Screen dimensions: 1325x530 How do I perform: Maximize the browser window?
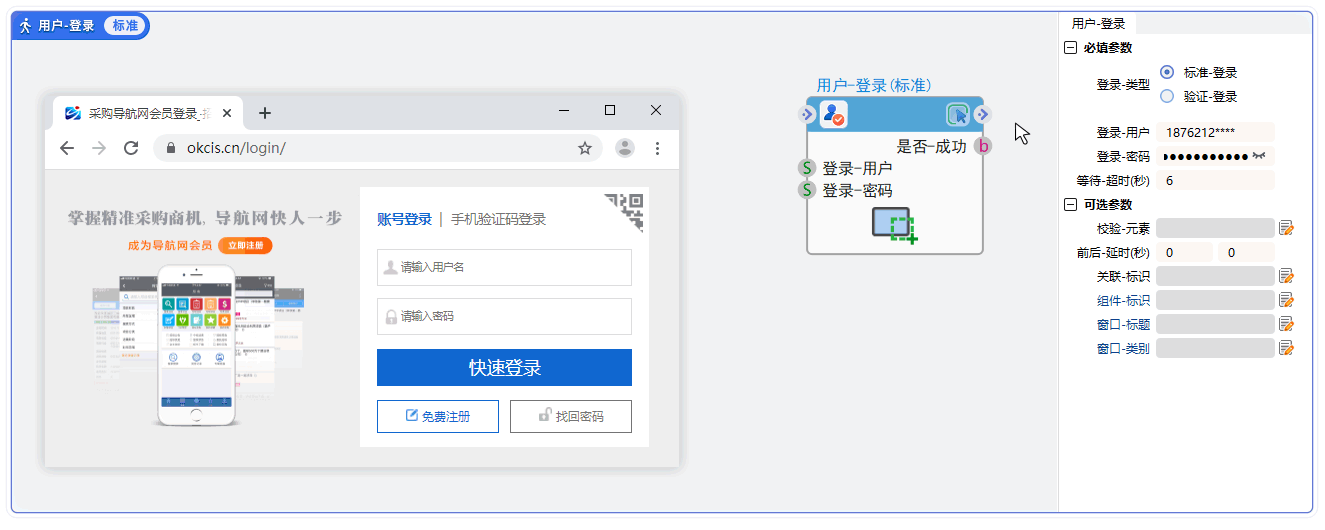tap(610, 110)
